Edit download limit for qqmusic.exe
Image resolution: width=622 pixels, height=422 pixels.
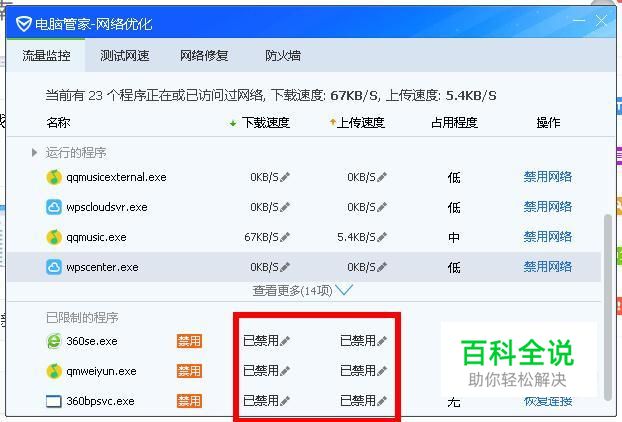click(x=285, y=237)
